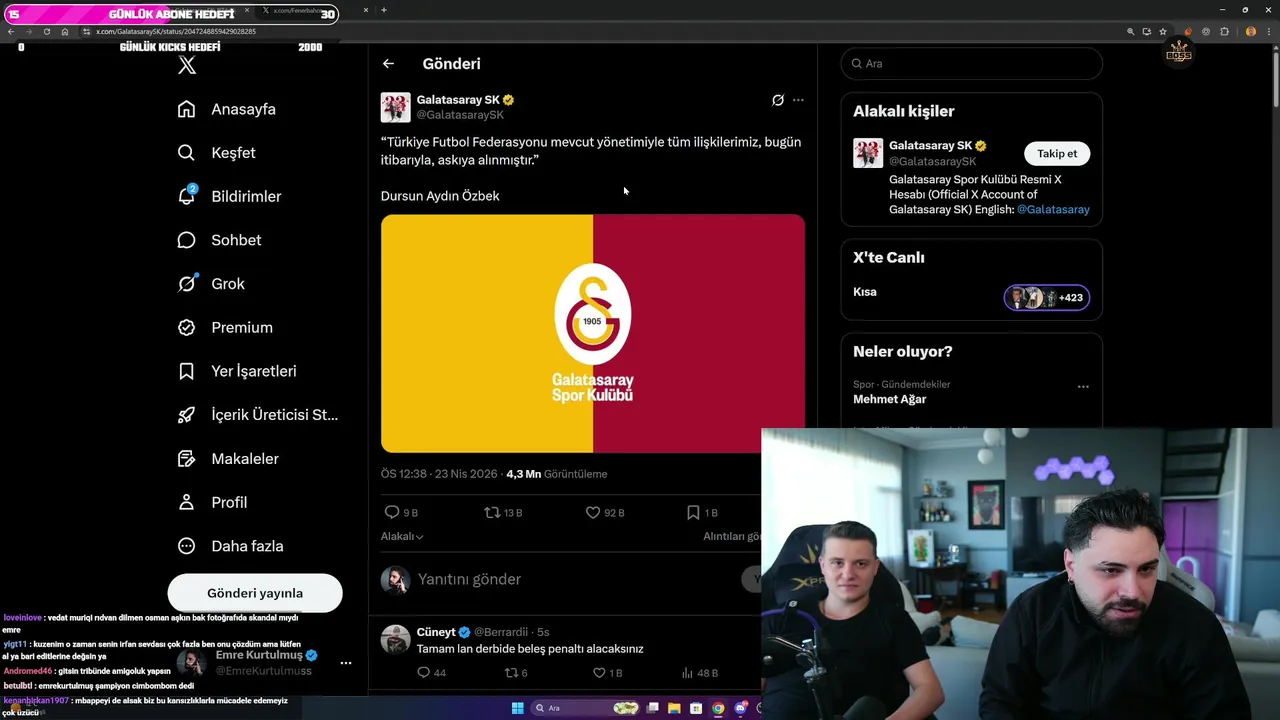Open the Emre Kurtulmuş account switcher

(263, 662)
